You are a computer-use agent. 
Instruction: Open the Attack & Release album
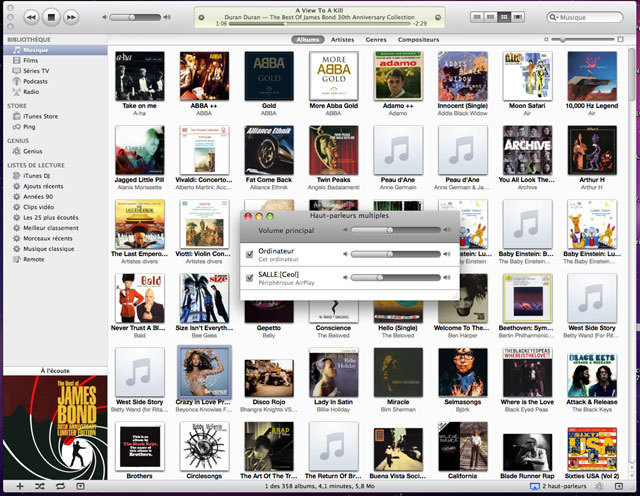592,376
